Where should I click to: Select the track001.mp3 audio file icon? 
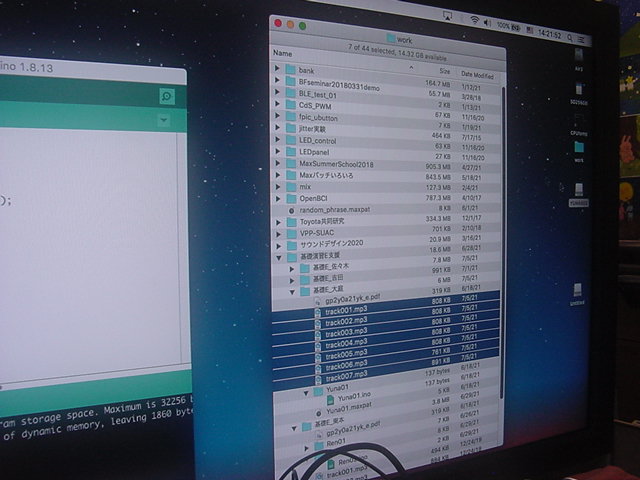(x=318, y=313)
